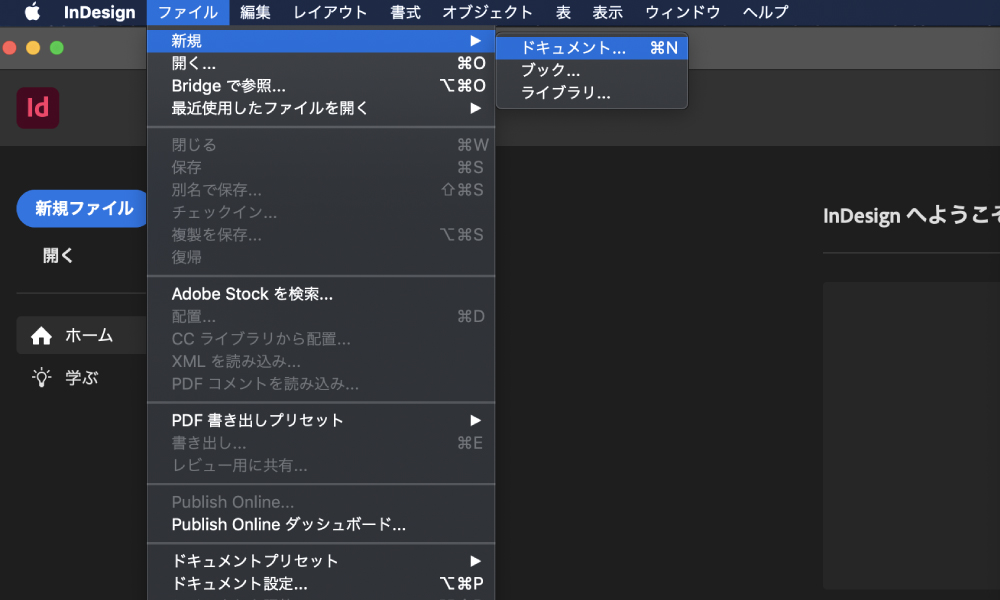Screen dimensions: 1000x600
Task: Click the yellow minimize window button
Action: click(33, 48)
